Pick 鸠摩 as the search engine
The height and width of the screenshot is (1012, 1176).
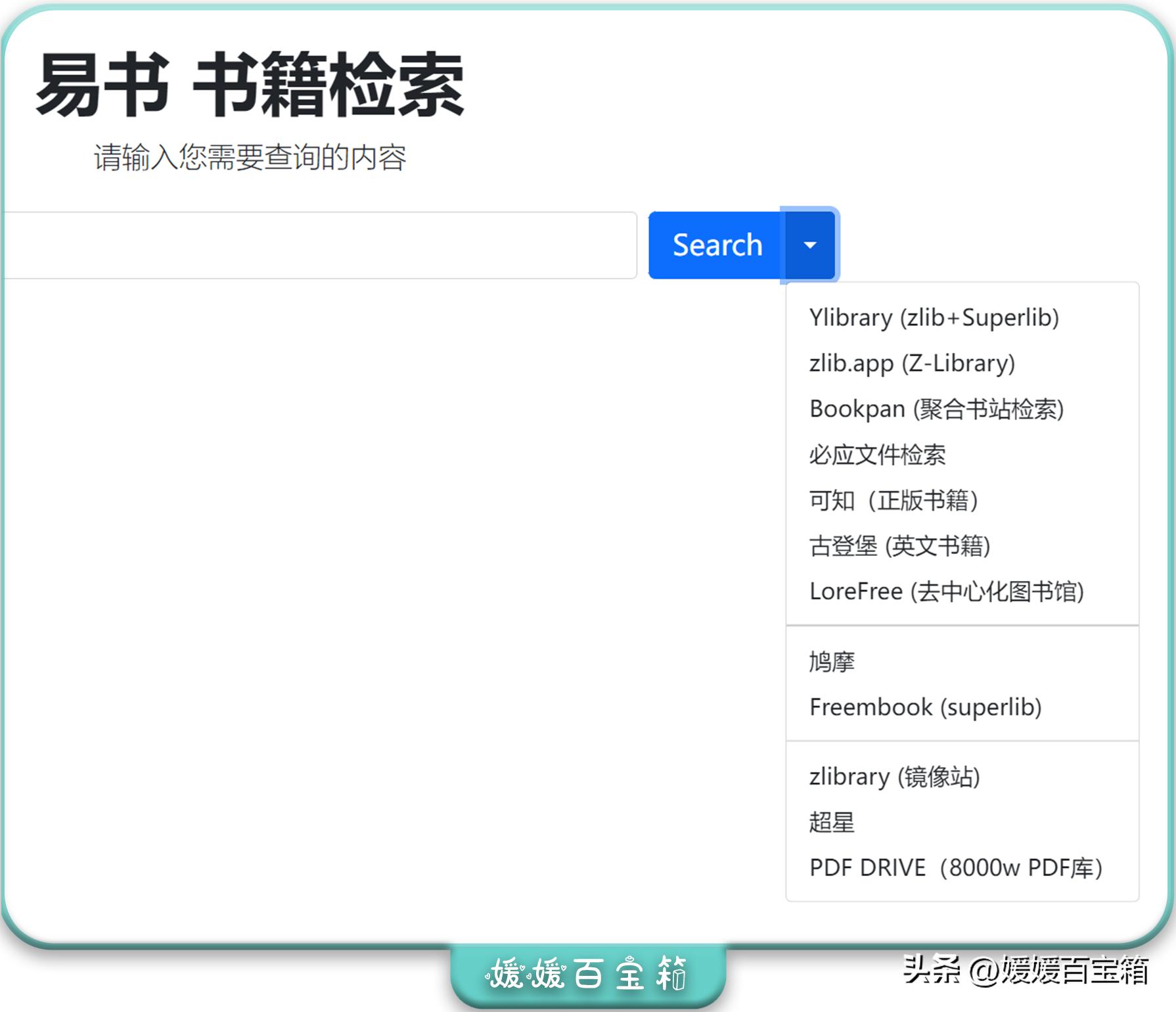coord(831,661)
